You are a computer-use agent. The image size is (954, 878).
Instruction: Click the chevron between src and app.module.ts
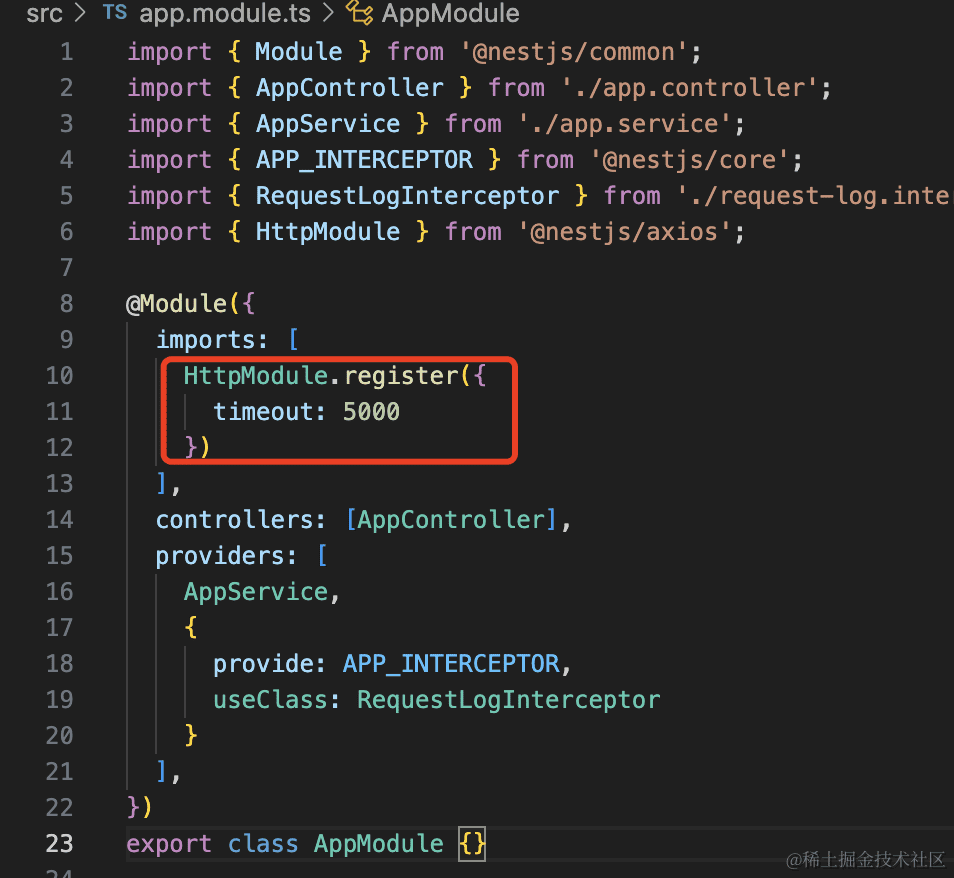pos(82,14)
